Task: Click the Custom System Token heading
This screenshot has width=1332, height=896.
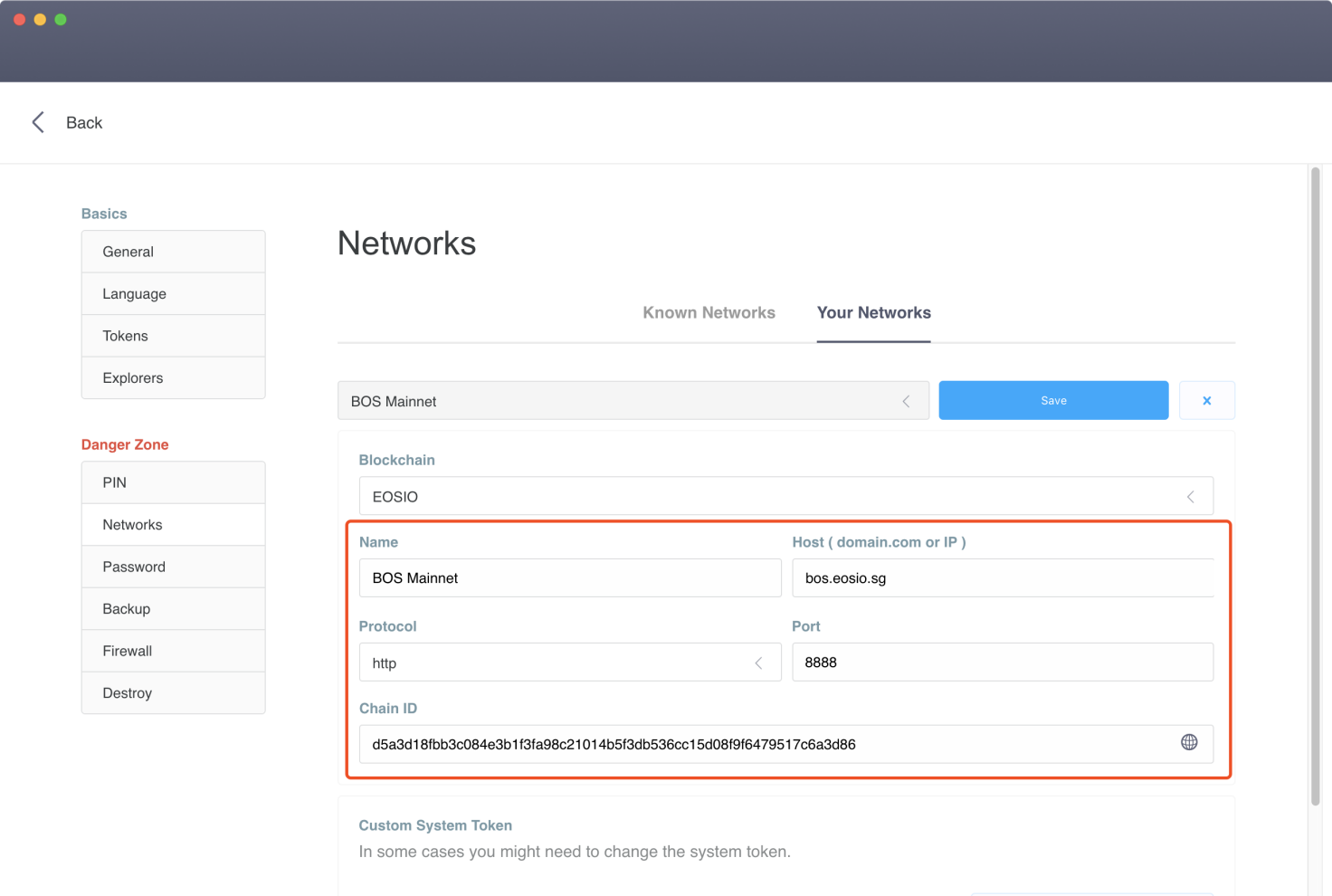Action: pos(435,825)
